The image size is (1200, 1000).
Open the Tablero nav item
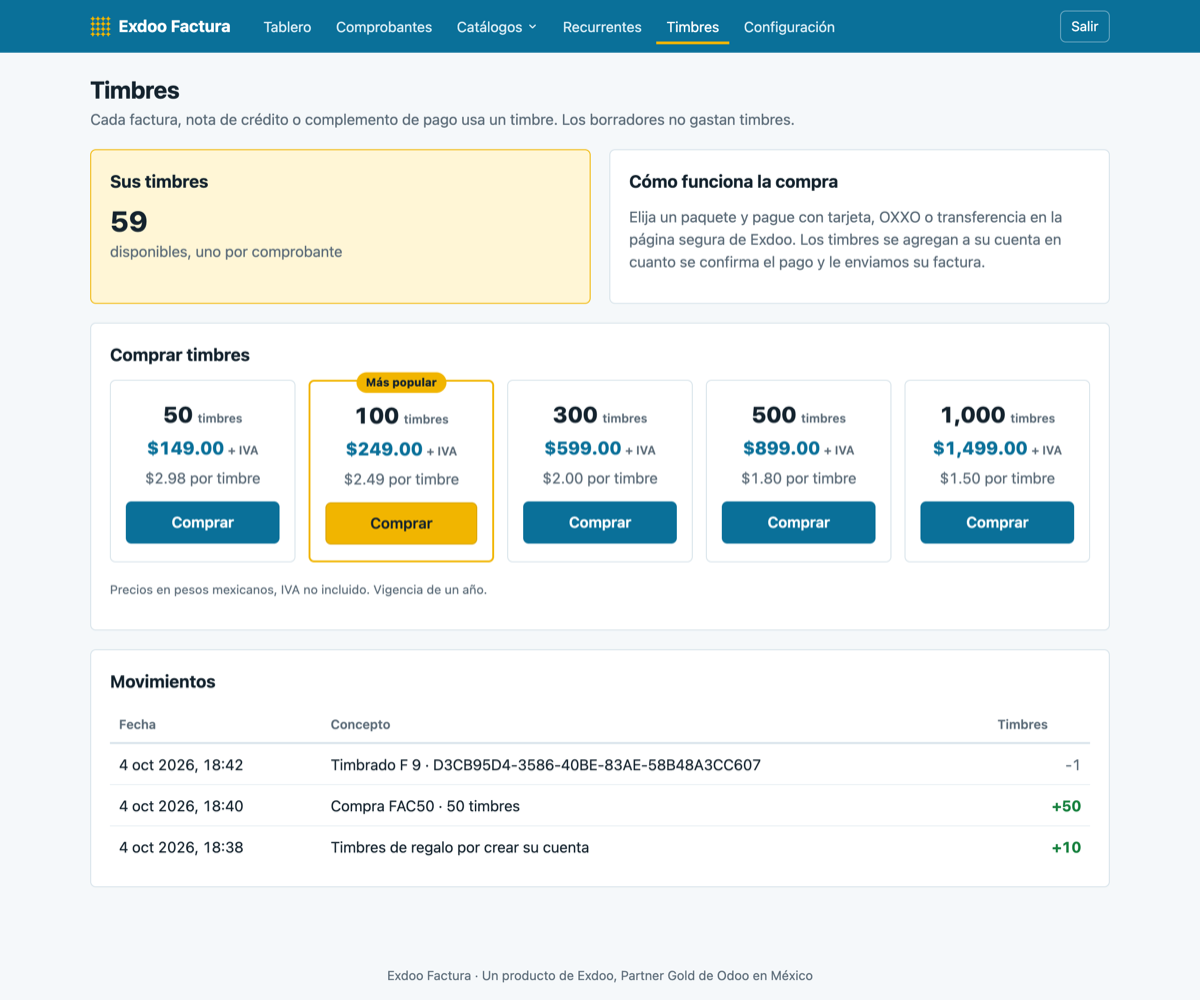(x=287, y=27)
